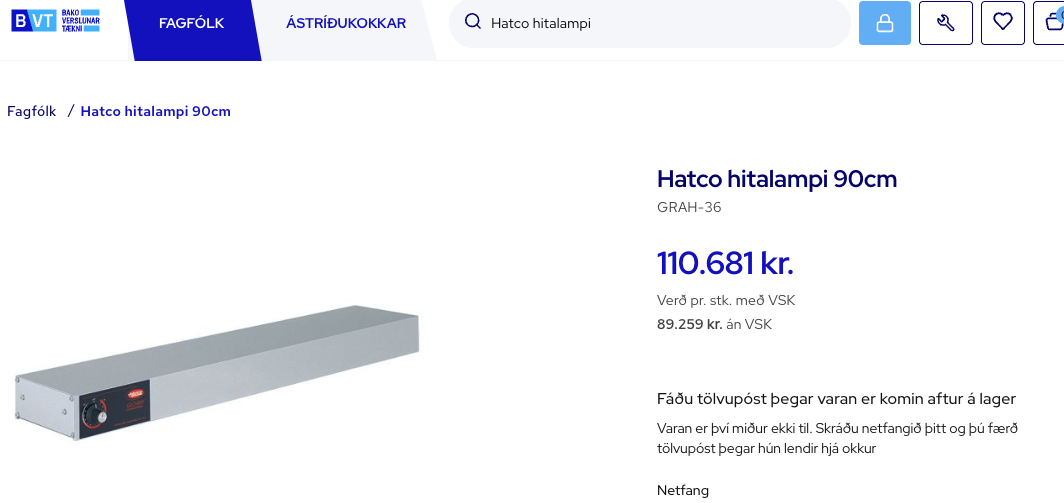Select the product code GRAH-36
Screen dimensions: 1064x503
click(x=689, y=208)
